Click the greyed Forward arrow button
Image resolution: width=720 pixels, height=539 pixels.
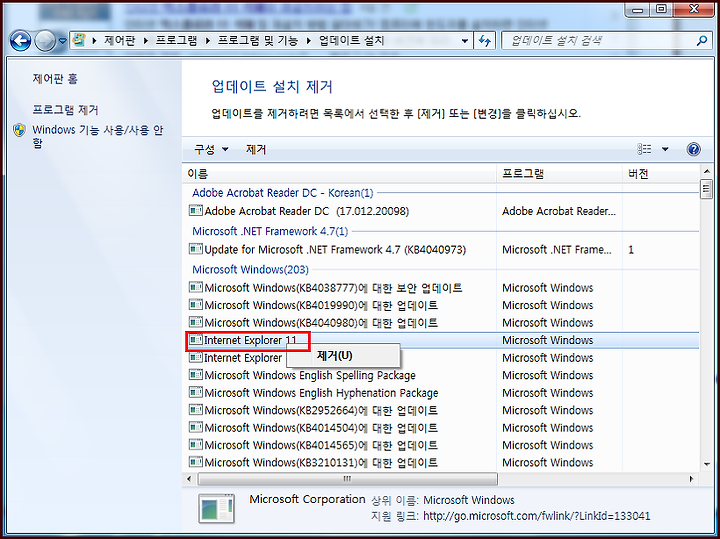(45, 41)
